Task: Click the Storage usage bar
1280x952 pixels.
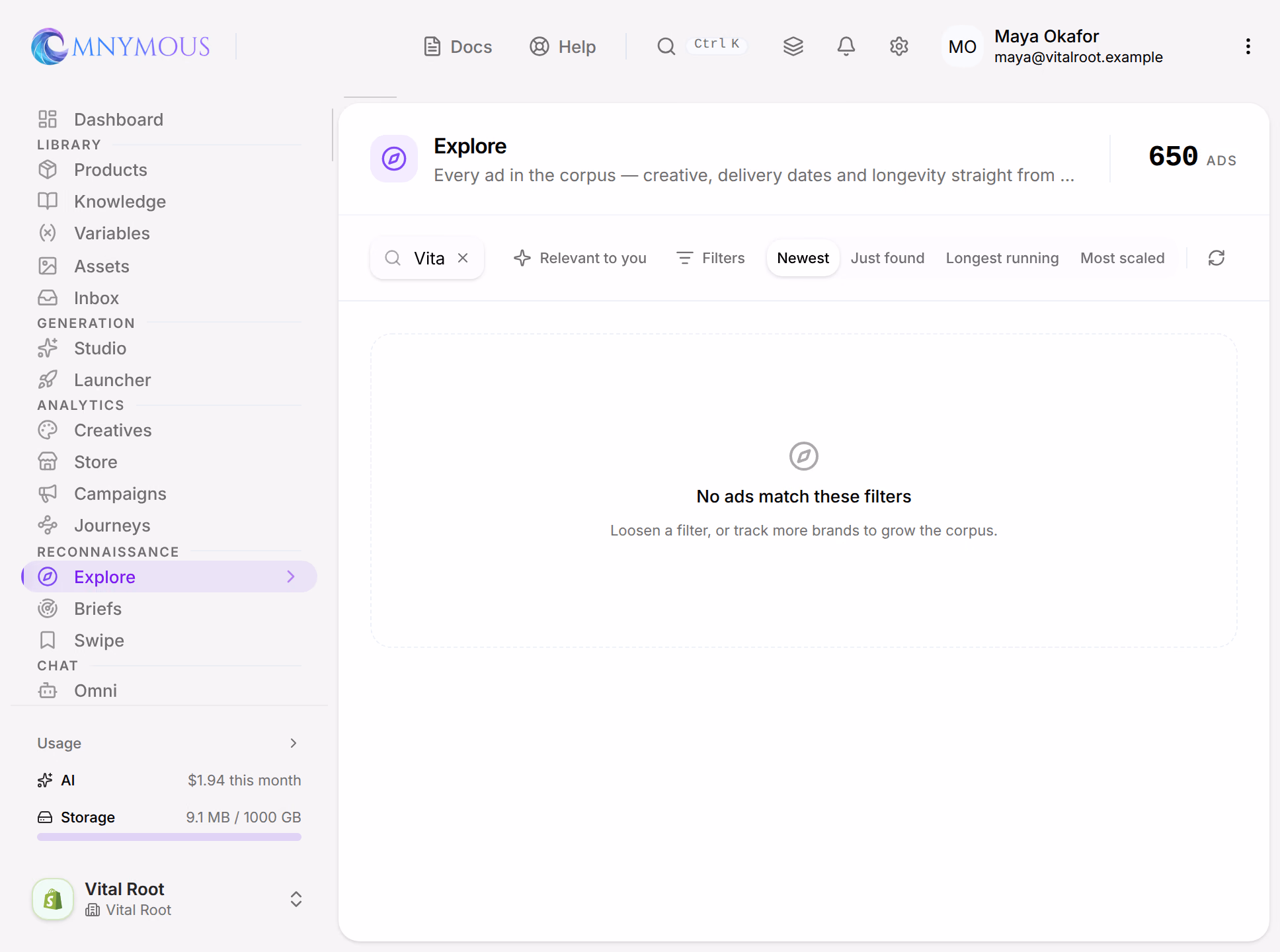Action: (x=169, y=837)
